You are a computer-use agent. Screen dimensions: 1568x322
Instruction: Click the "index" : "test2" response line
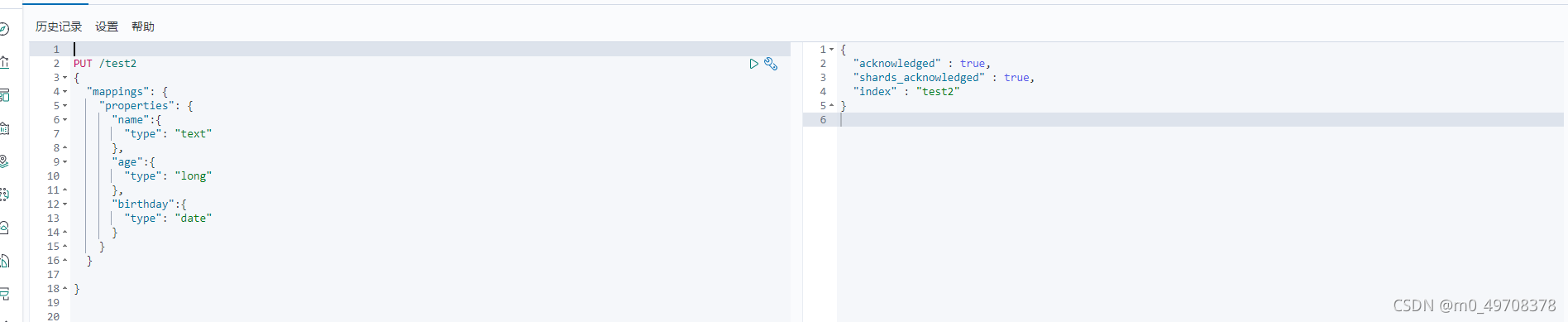coord(906,92)
